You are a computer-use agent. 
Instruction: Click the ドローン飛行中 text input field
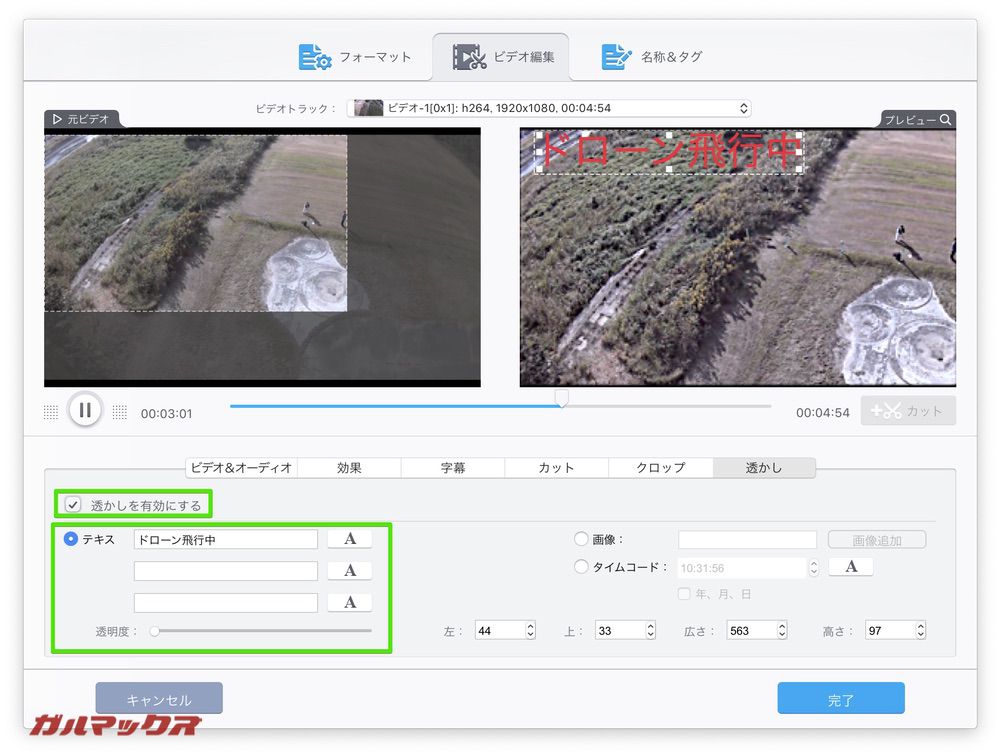tap(225, 539)
